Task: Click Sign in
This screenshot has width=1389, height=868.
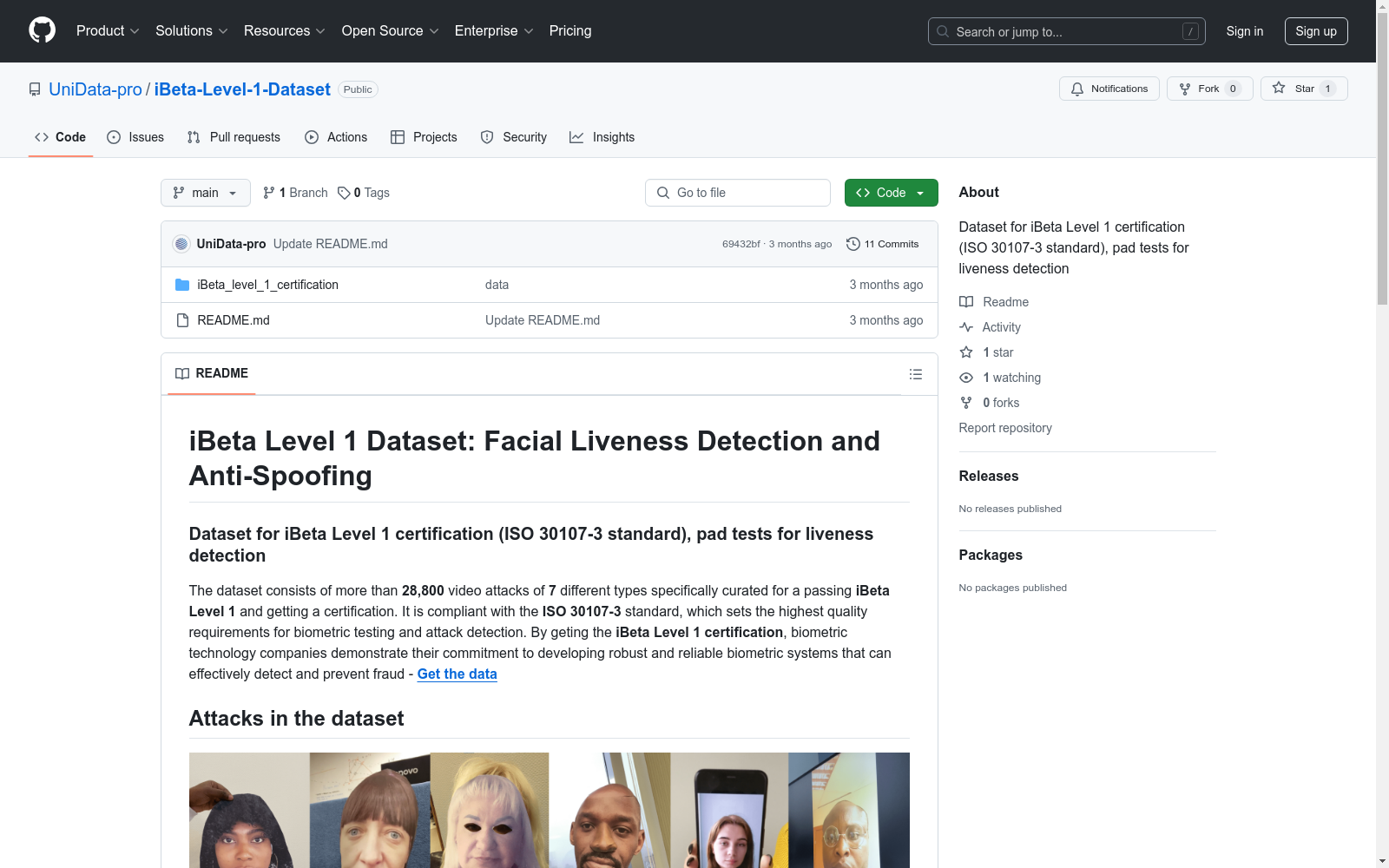Action: [1245, 31]
